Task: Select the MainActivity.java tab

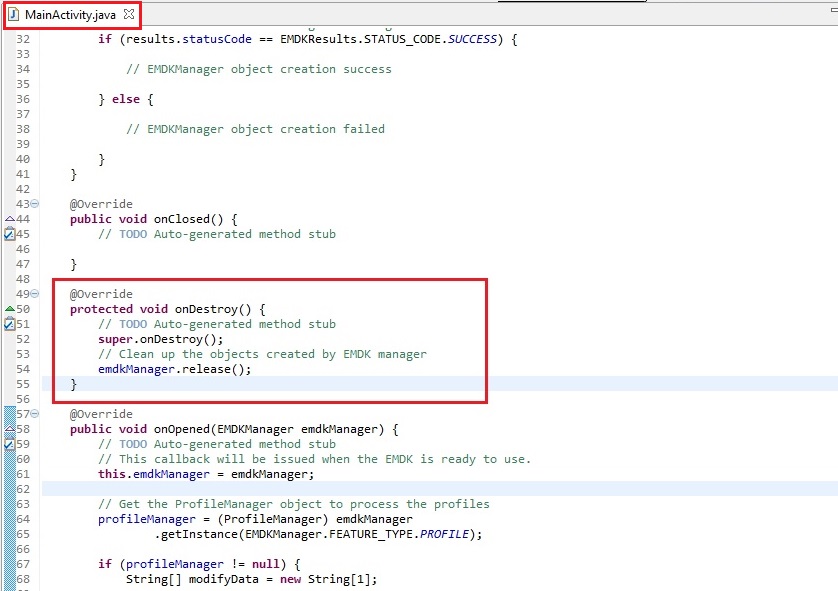Action: coord(70,15)
